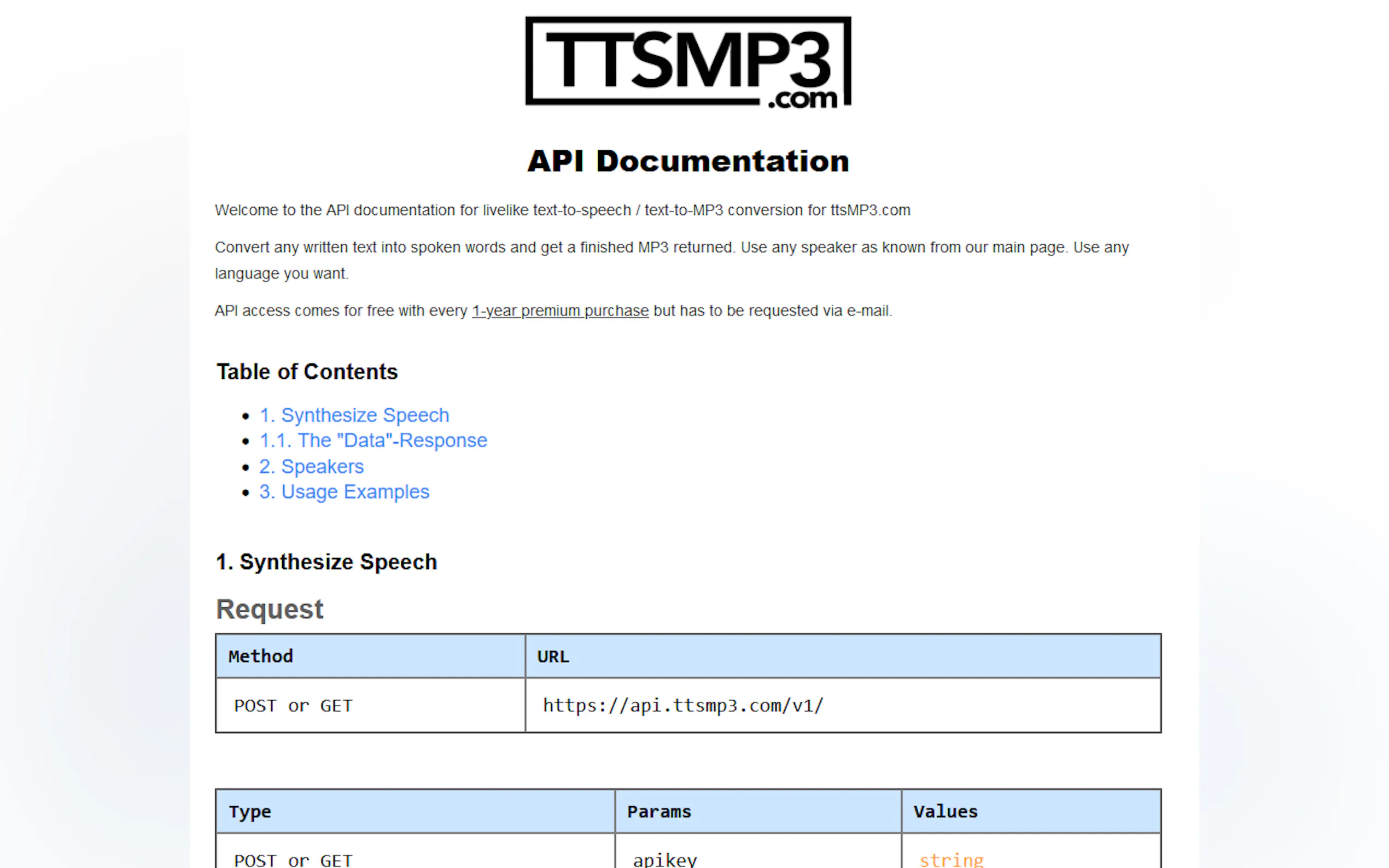Click the TTSMP3.com logo
Image resolution: width=1389 pixels, height=868 pixels.
[x=688, y=61]
